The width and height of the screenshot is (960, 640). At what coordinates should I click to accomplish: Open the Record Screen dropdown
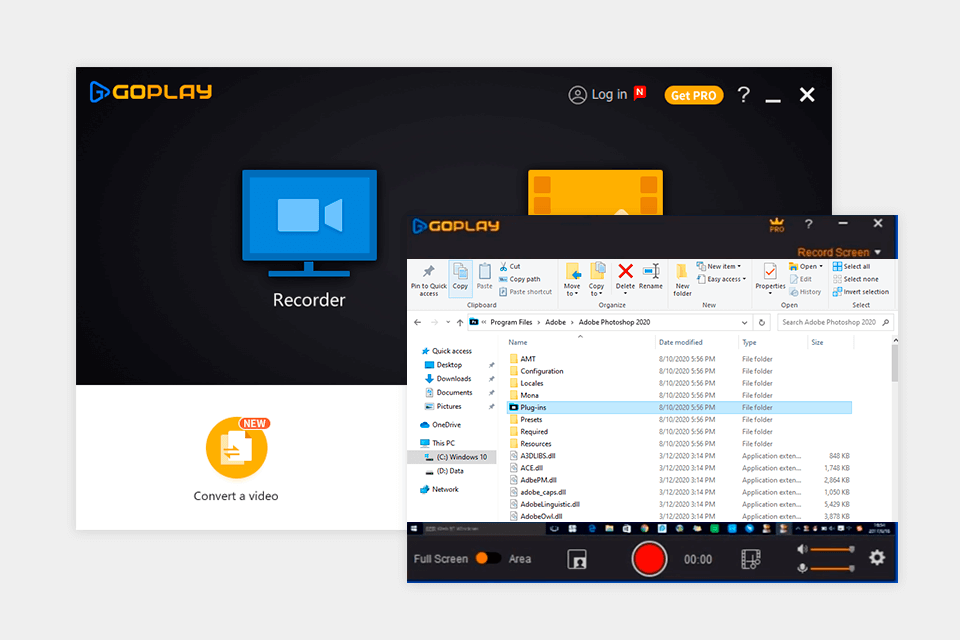(839, 252)
